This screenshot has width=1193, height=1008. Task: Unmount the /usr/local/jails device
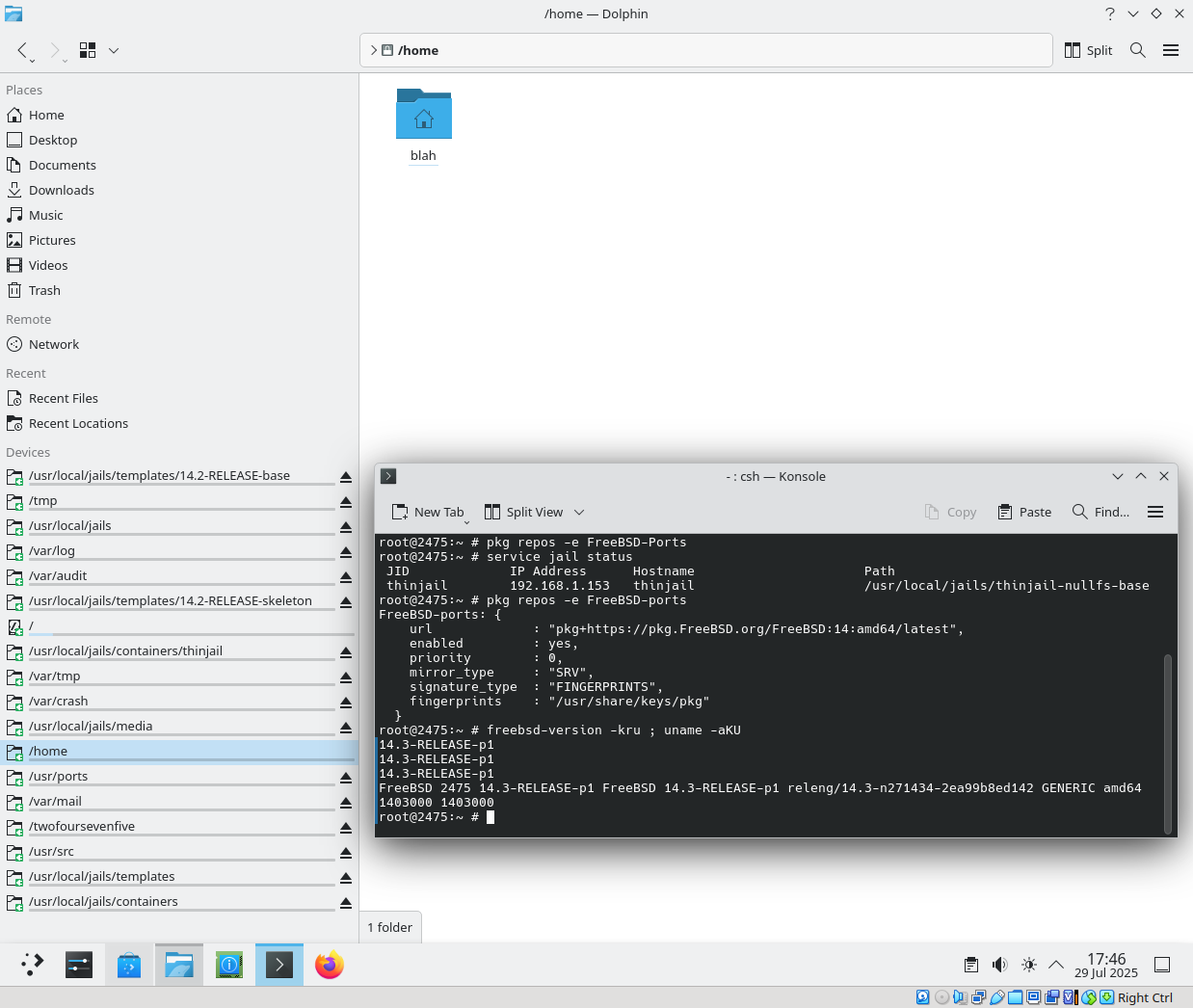(346, 527)
